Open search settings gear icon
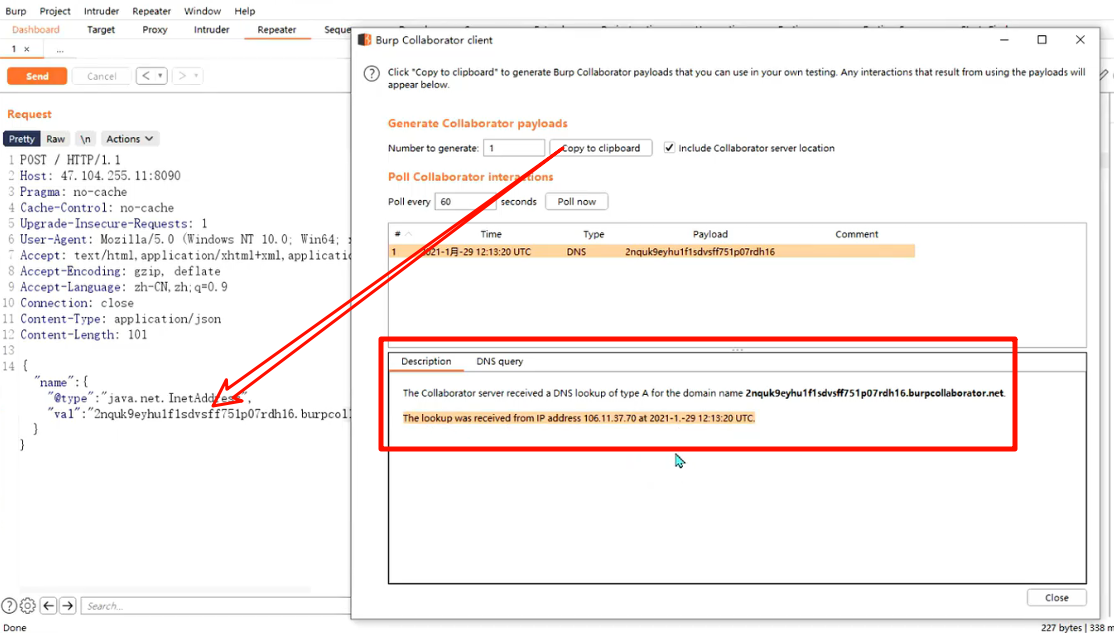 tap(28, 606)
